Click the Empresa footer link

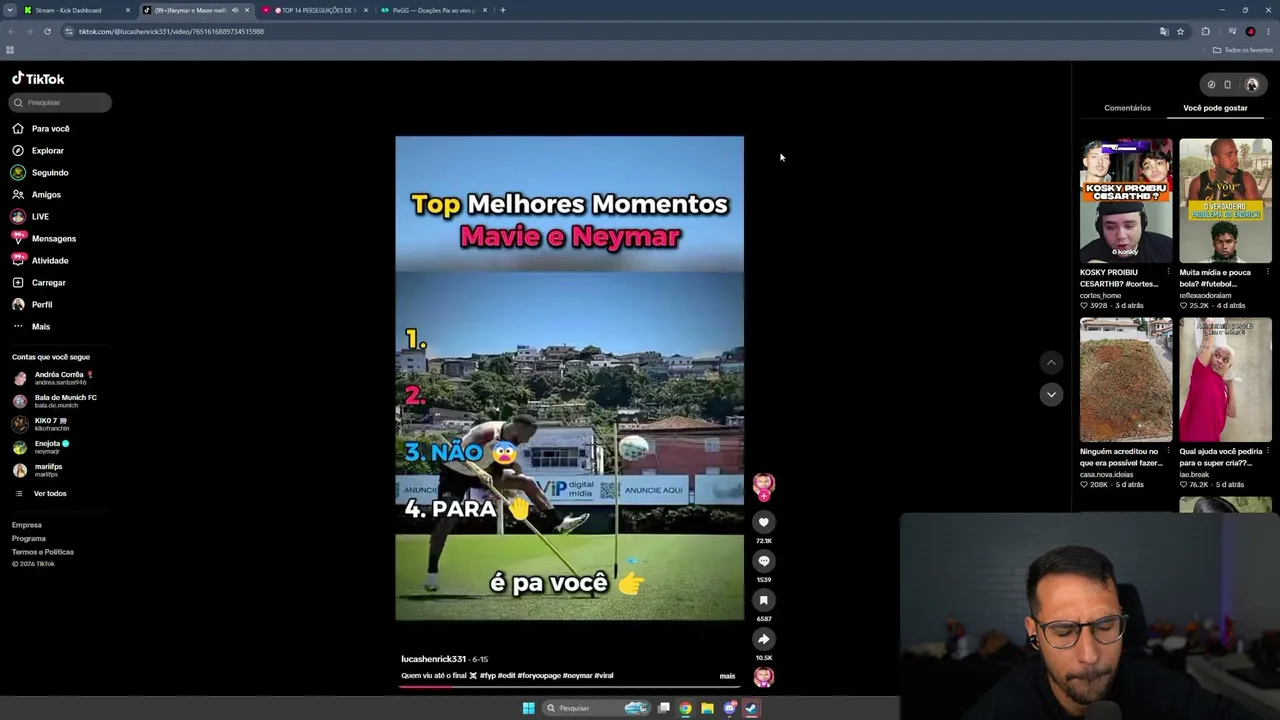pyautogui.click(x=27, y=525)
